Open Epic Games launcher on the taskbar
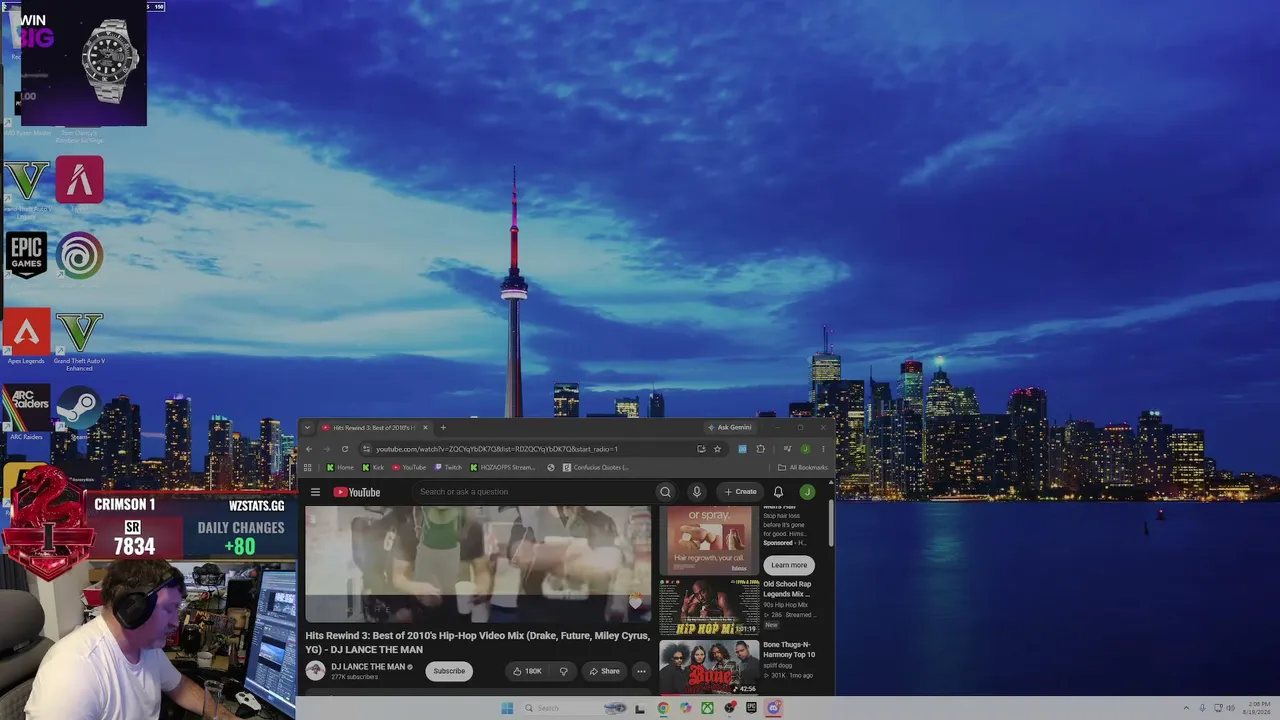The width and height of the screenshot is (1280, 720). click(751, 708)
